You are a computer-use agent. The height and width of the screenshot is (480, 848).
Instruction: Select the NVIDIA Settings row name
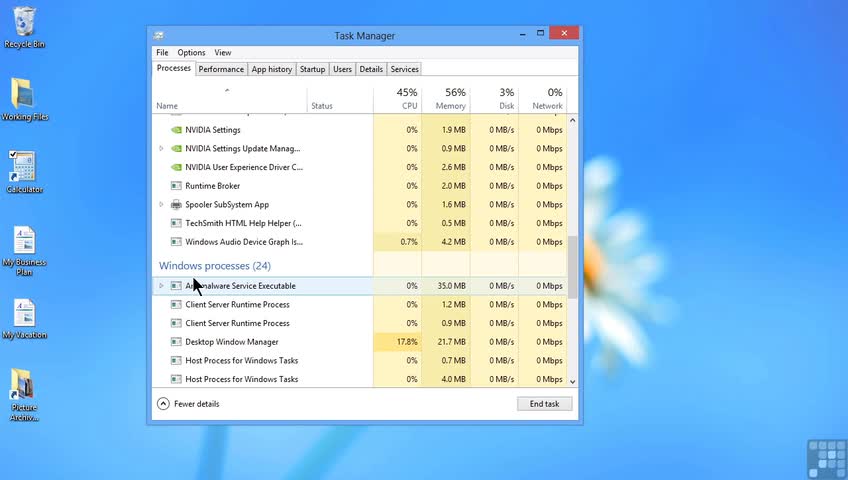coord(213,130)
